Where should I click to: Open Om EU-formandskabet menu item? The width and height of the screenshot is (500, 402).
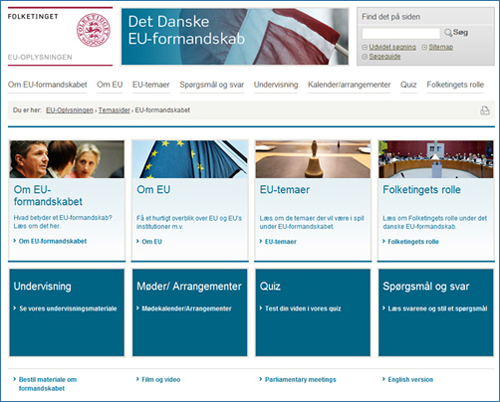coord(47,85)
